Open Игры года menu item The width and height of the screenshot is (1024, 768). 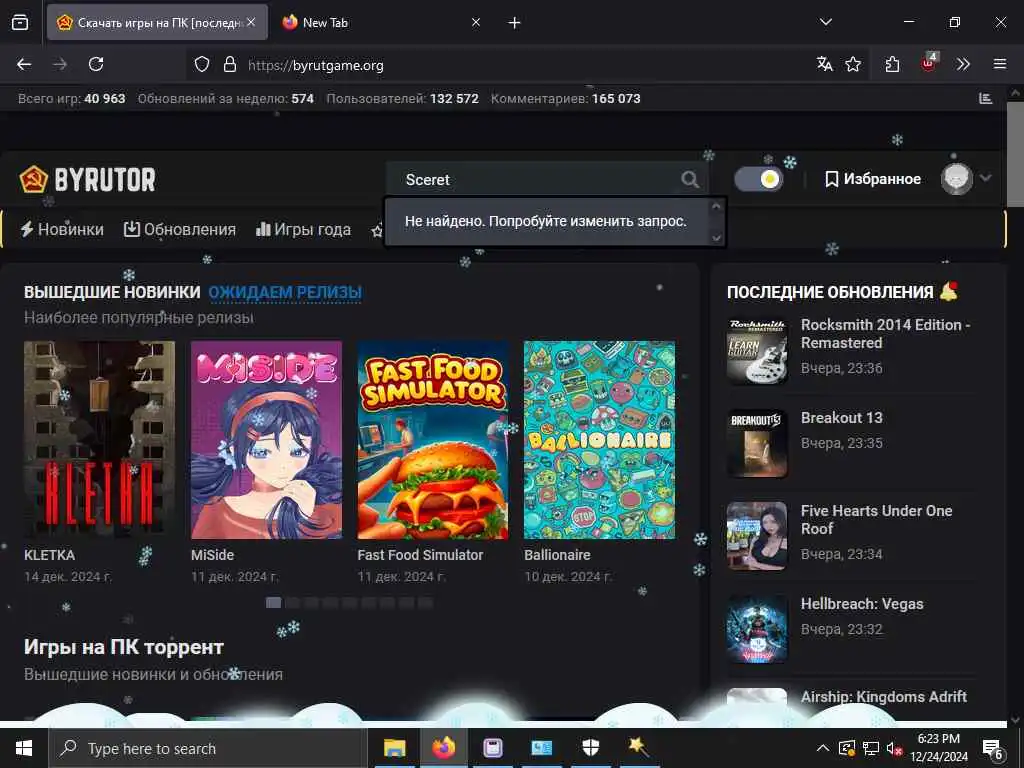(303, 229)
